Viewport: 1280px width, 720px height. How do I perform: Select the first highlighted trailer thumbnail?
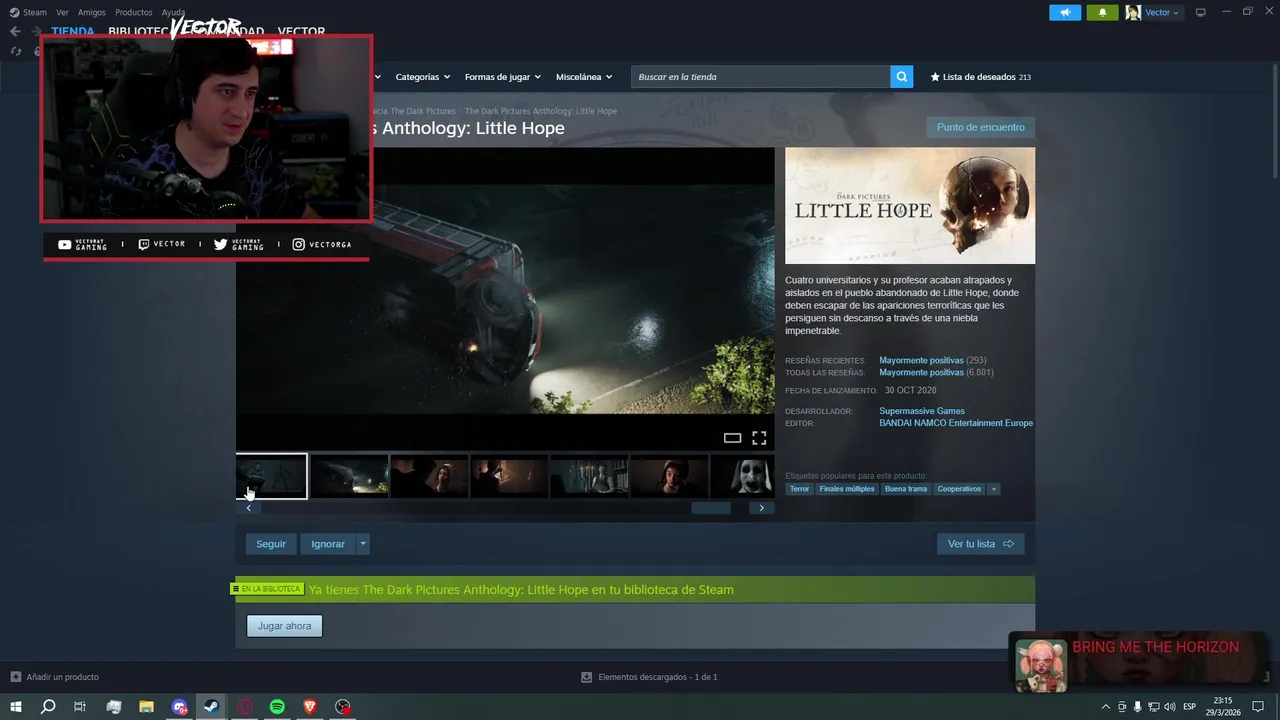tap(271, 476)
